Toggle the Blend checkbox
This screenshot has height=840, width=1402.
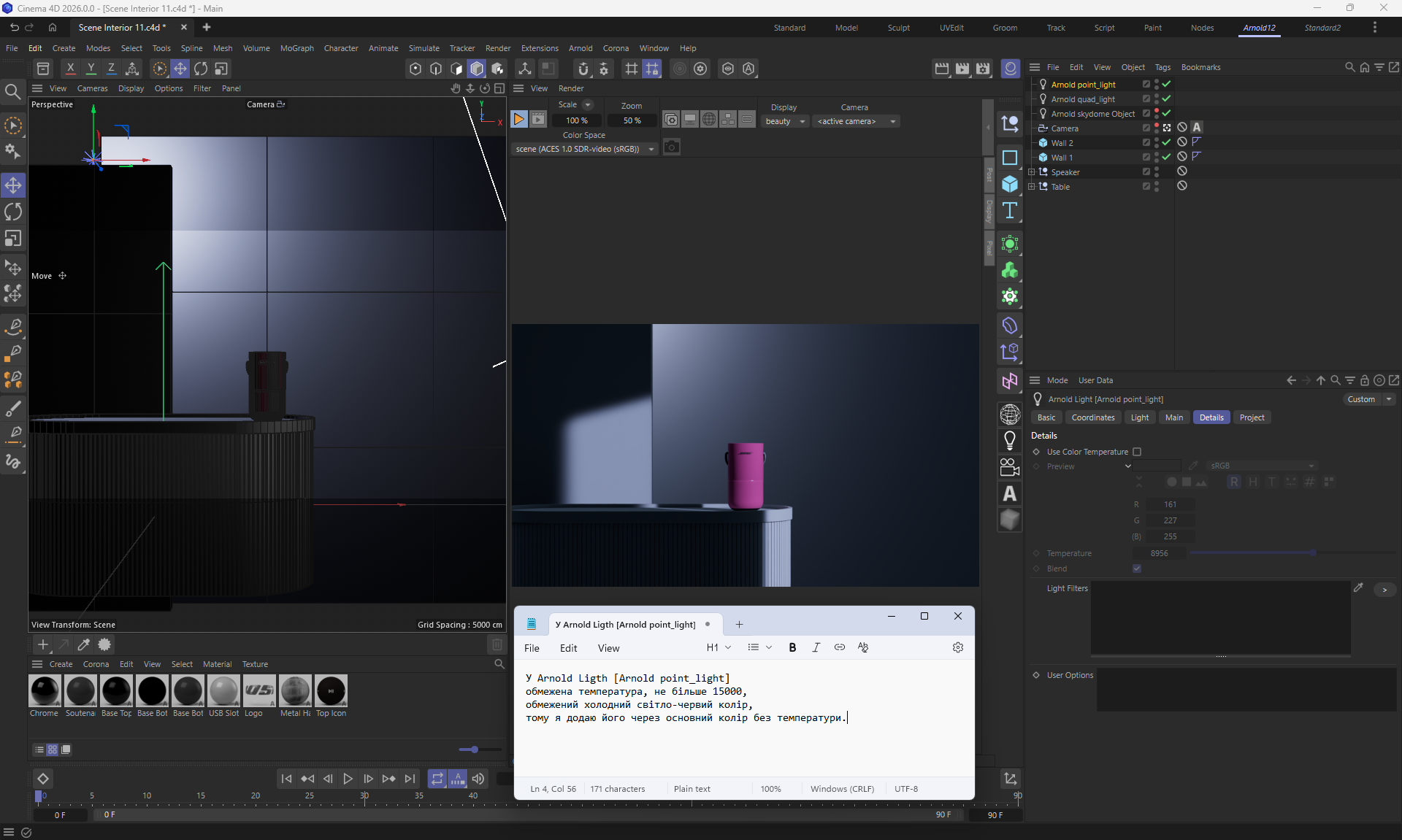1137,569
